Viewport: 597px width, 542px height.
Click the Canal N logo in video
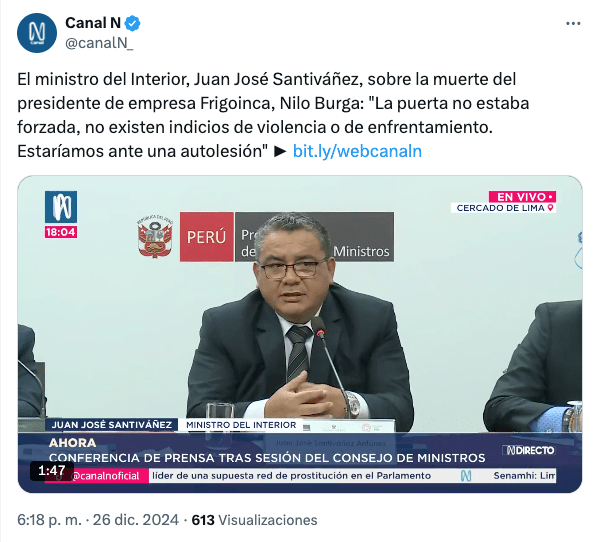tap(61, 207)
